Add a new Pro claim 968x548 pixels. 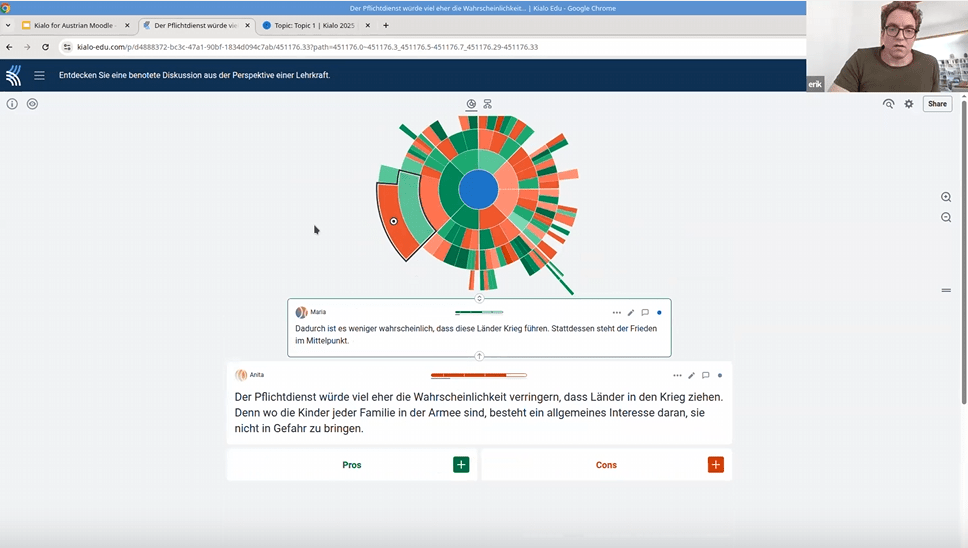[460, 465]
